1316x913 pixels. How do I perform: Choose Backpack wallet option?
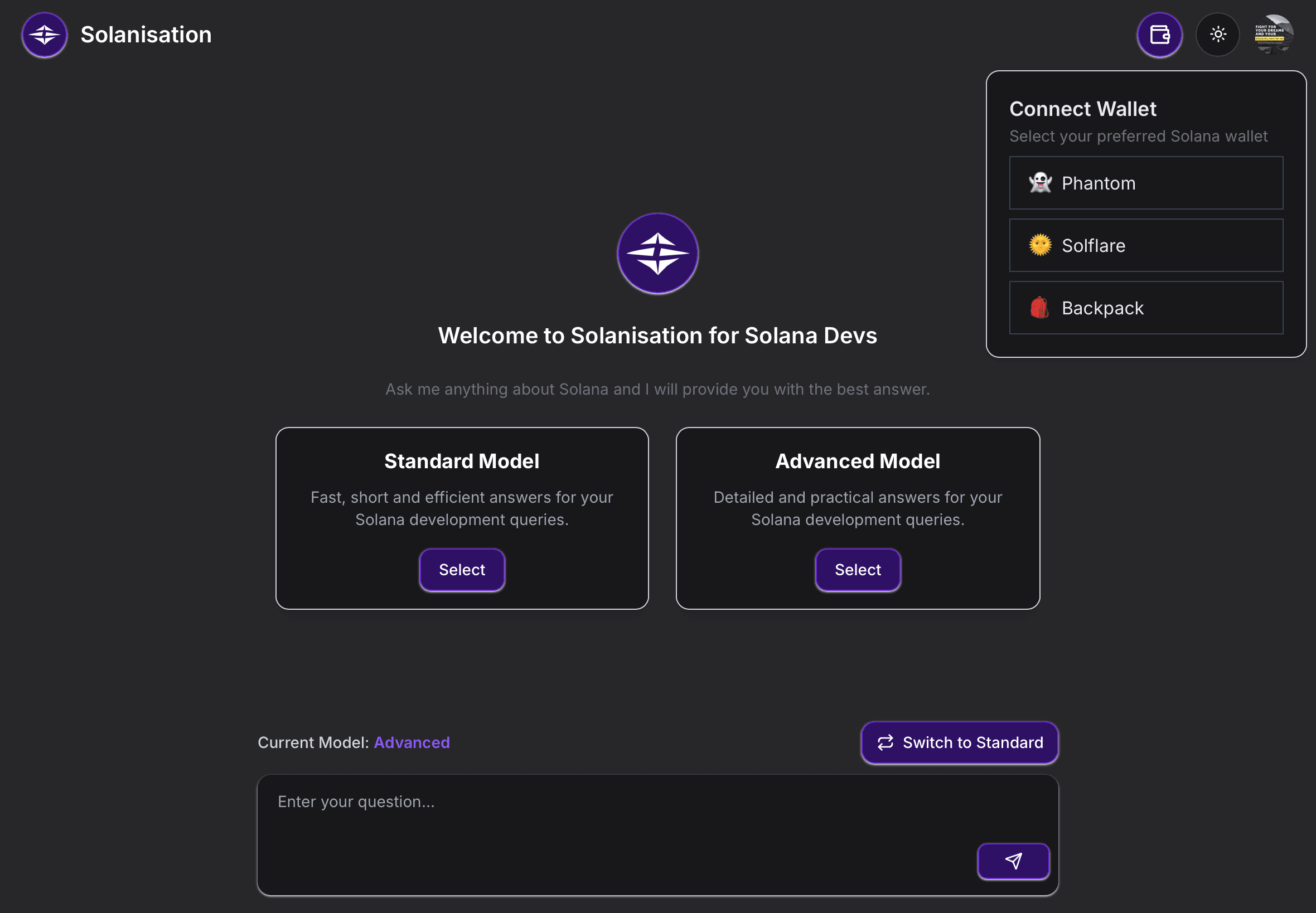pos(1145,308)
